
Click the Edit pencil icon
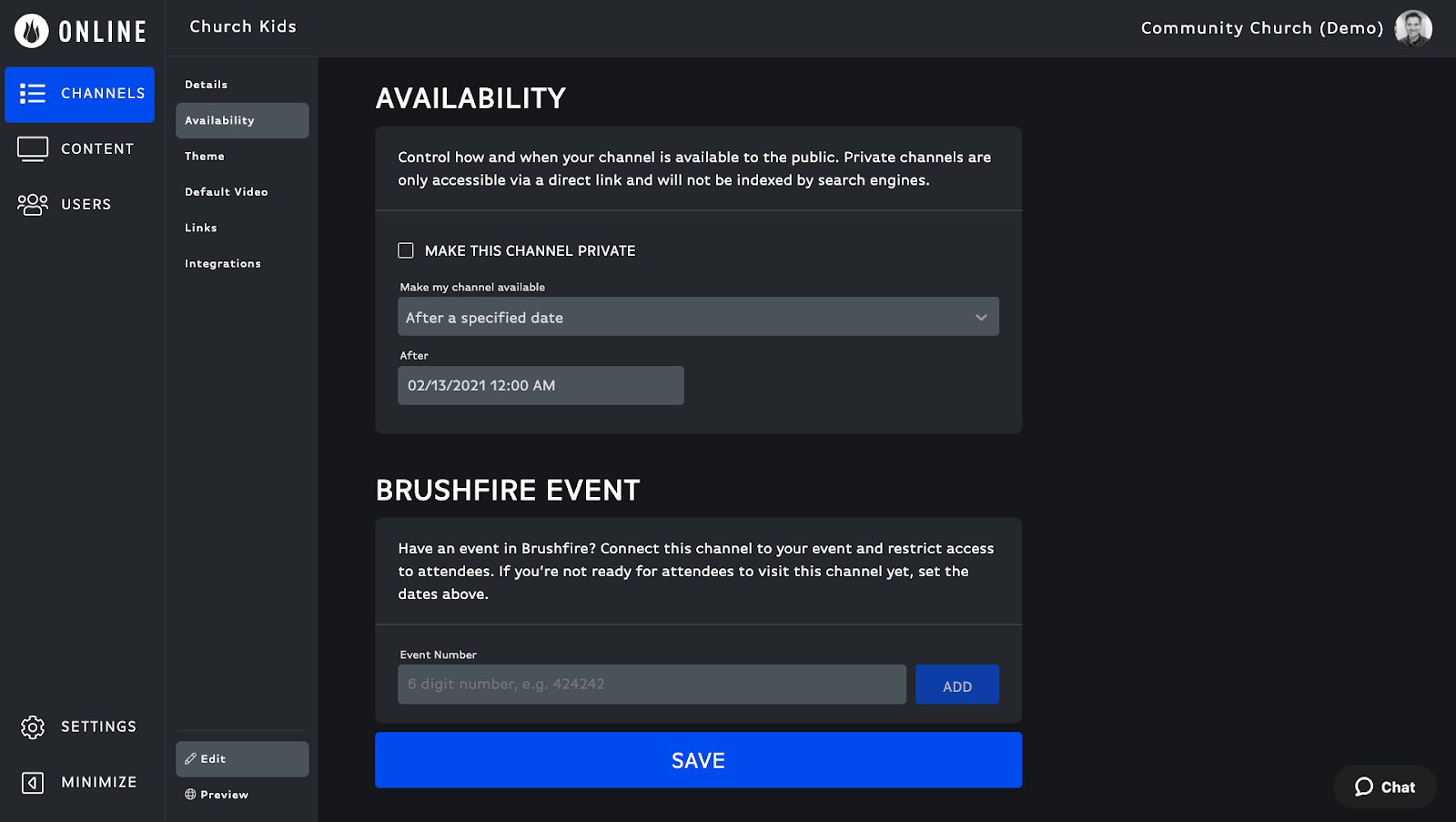click(x=190, y=758)
